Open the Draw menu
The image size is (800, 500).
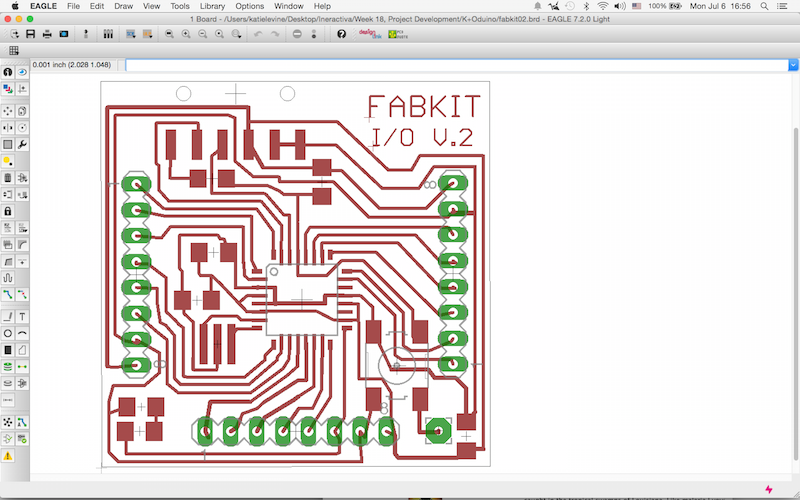click(123, 6)
